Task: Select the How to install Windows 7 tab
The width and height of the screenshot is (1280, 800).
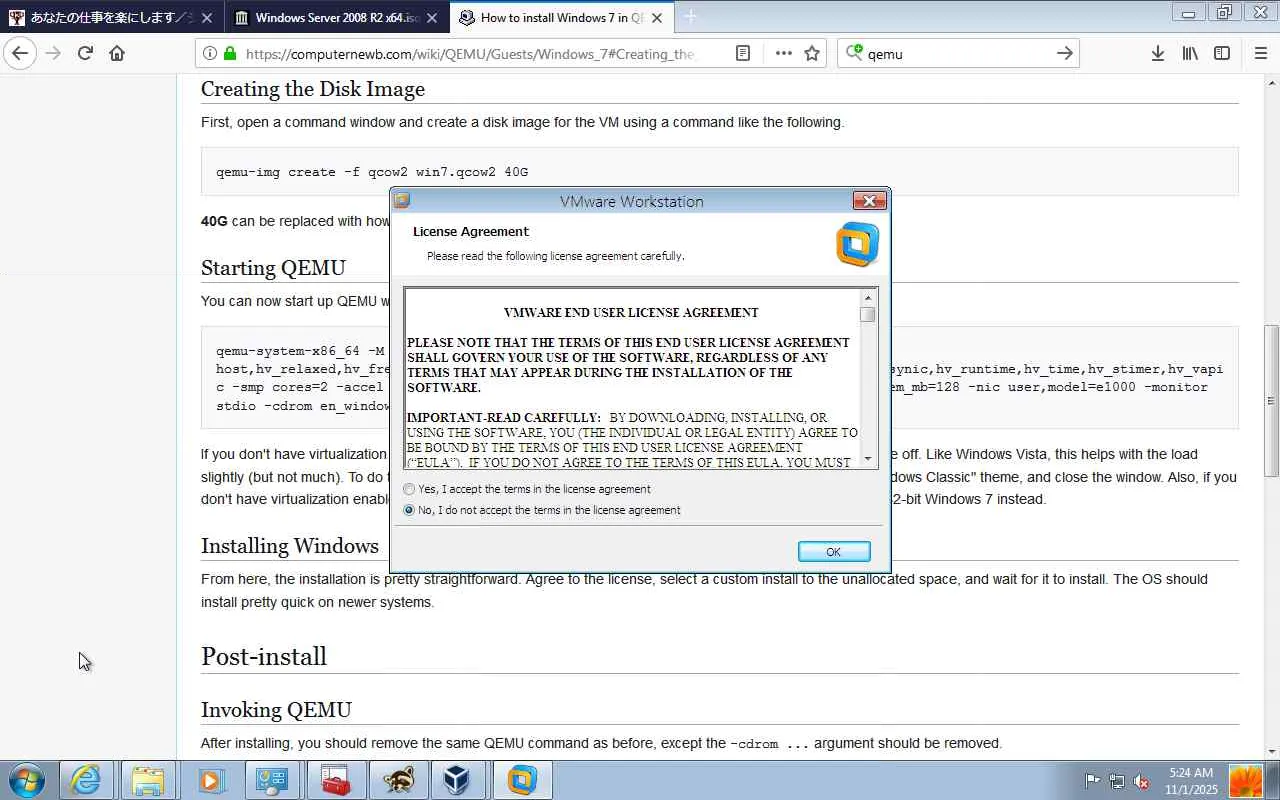Action: (x=561, y=18)
